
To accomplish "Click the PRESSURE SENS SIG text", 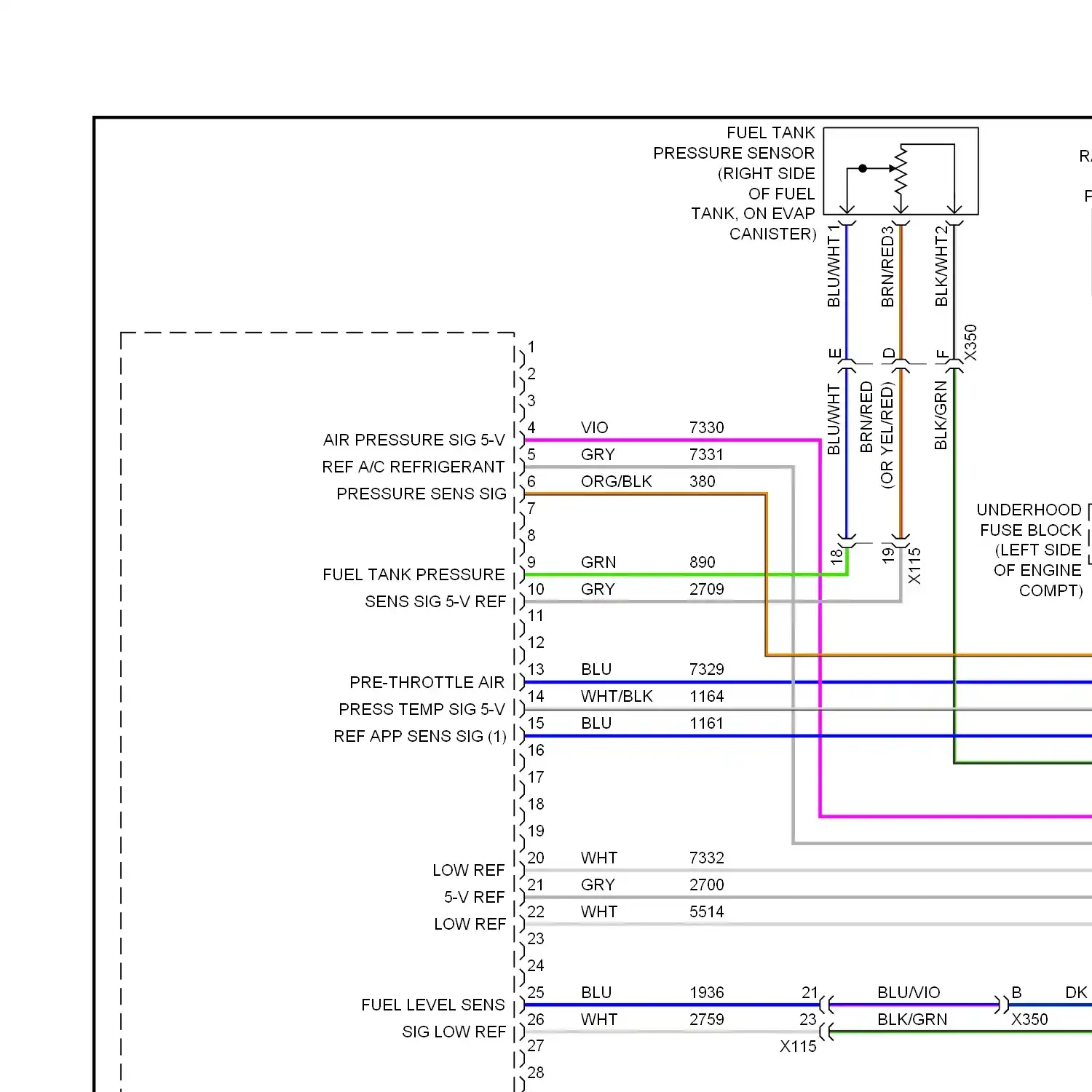I will (422, 494).
